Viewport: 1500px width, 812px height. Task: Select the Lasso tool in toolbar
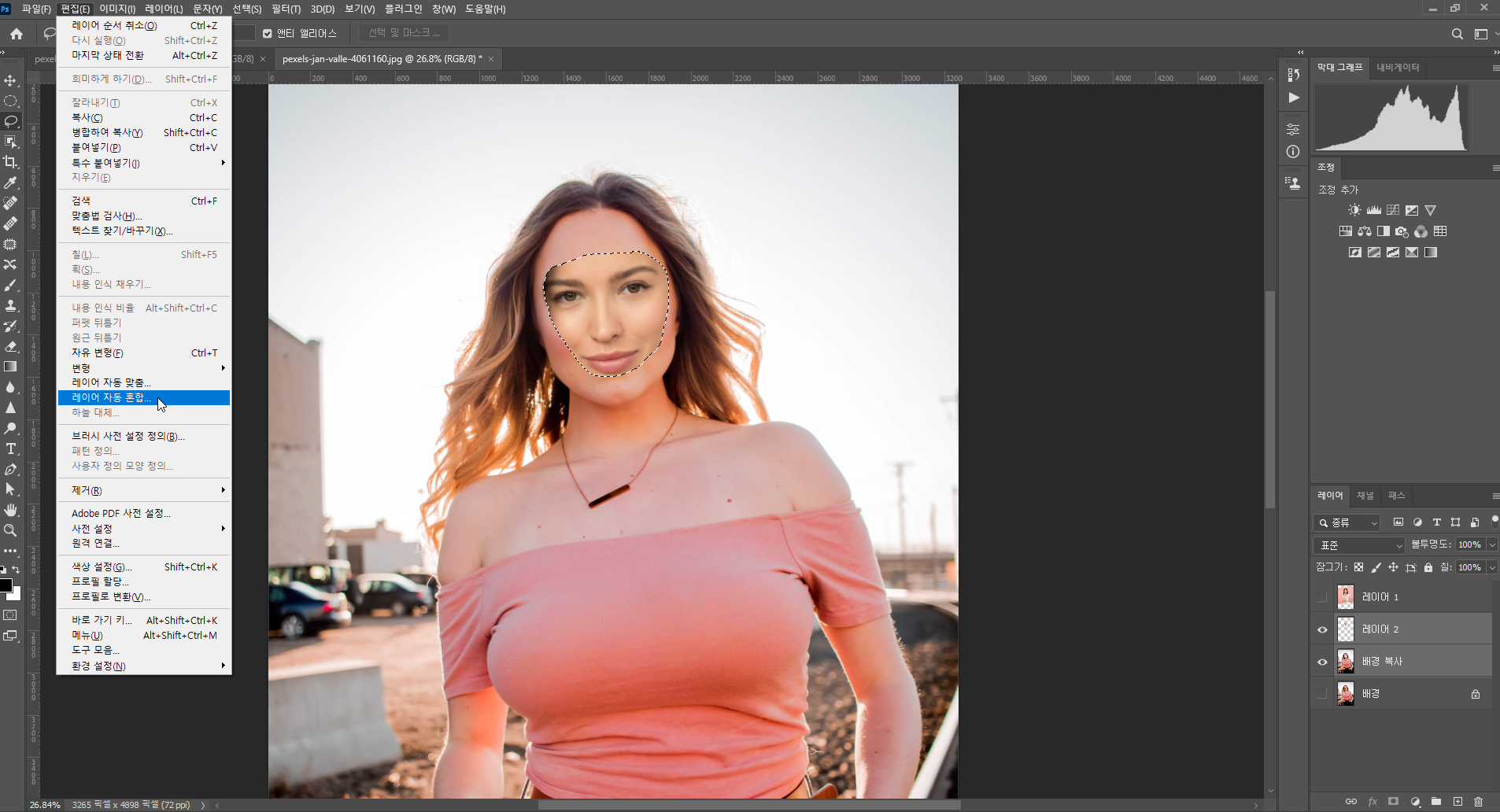[10, 121]
